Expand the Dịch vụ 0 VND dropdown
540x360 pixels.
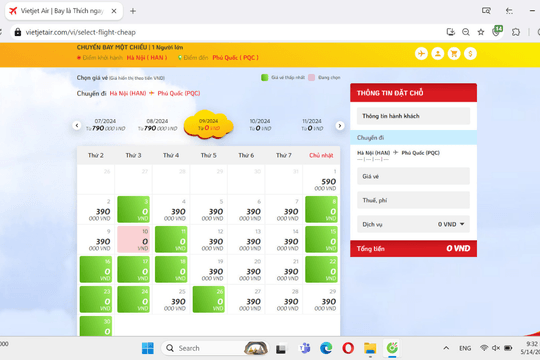click(x=413, y=224)
